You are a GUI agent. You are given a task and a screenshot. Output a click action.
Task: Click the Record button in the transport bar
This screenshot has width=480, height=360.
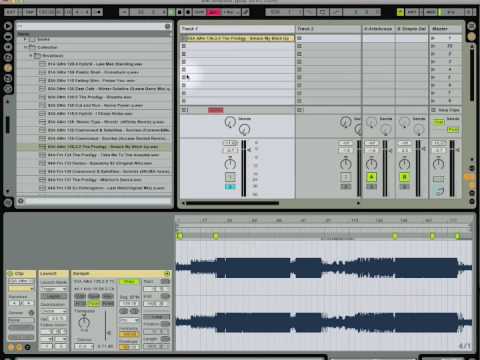[188, 12]
